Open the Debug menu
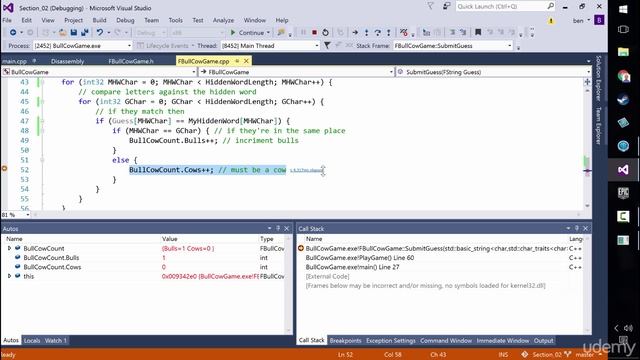The image size is (640, 360). (x=125, y=20)
